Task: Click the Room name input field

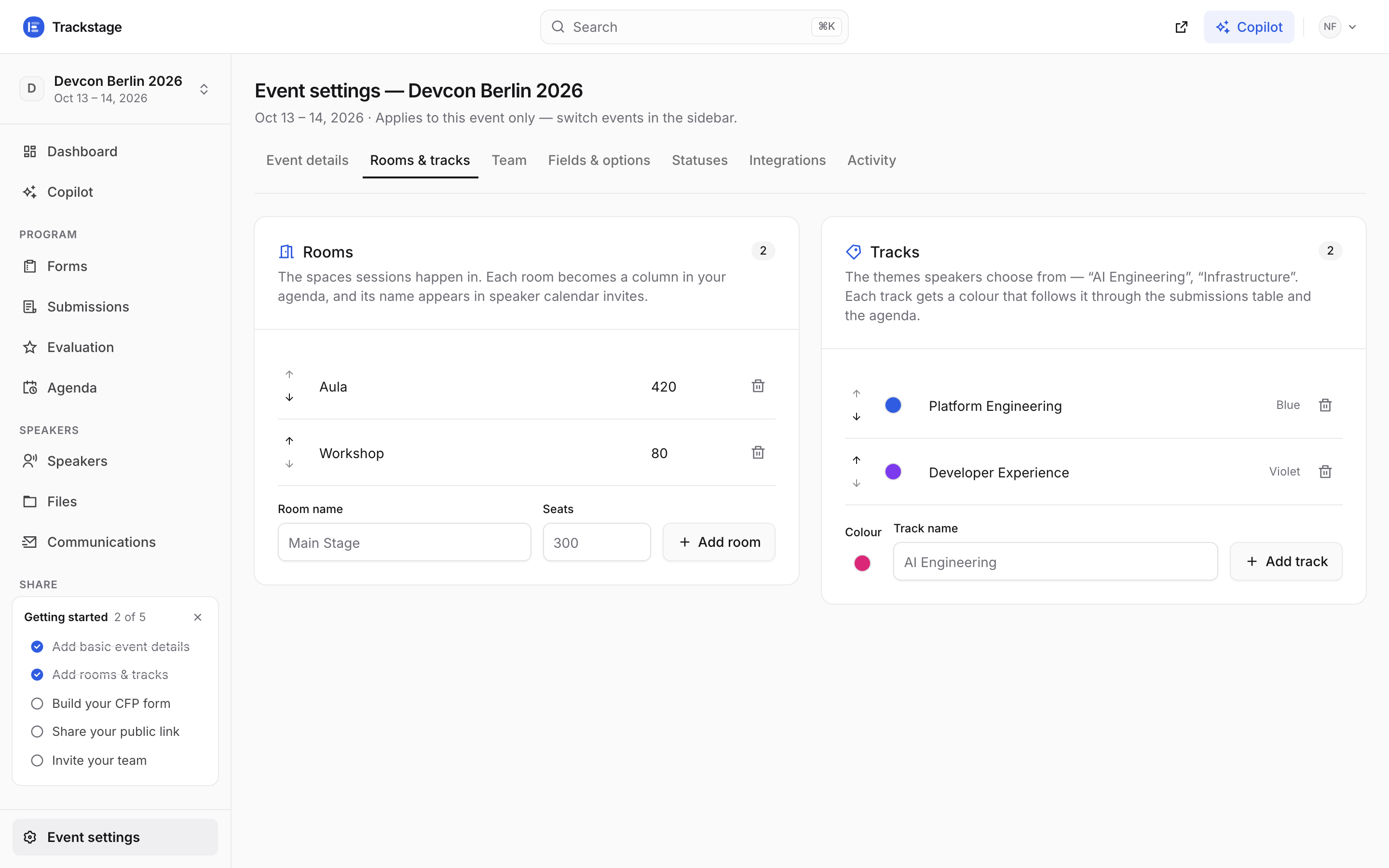Action: 404,542
